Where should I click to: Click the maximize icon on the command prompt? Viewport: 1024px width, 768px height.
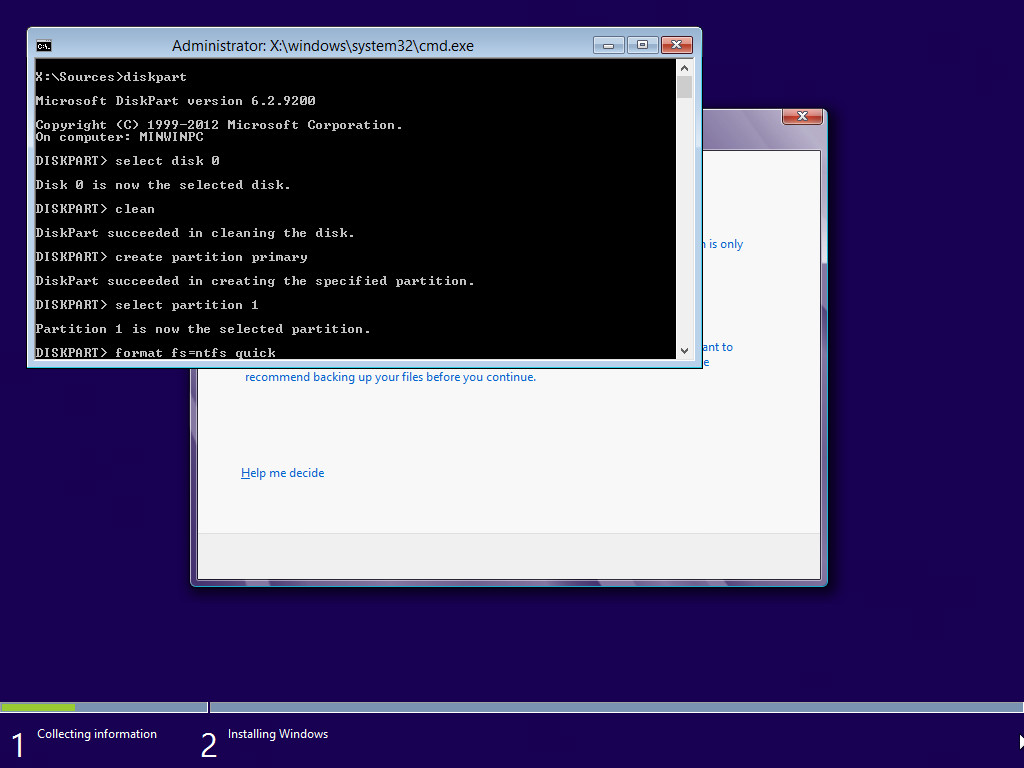(x=641, y=45)
